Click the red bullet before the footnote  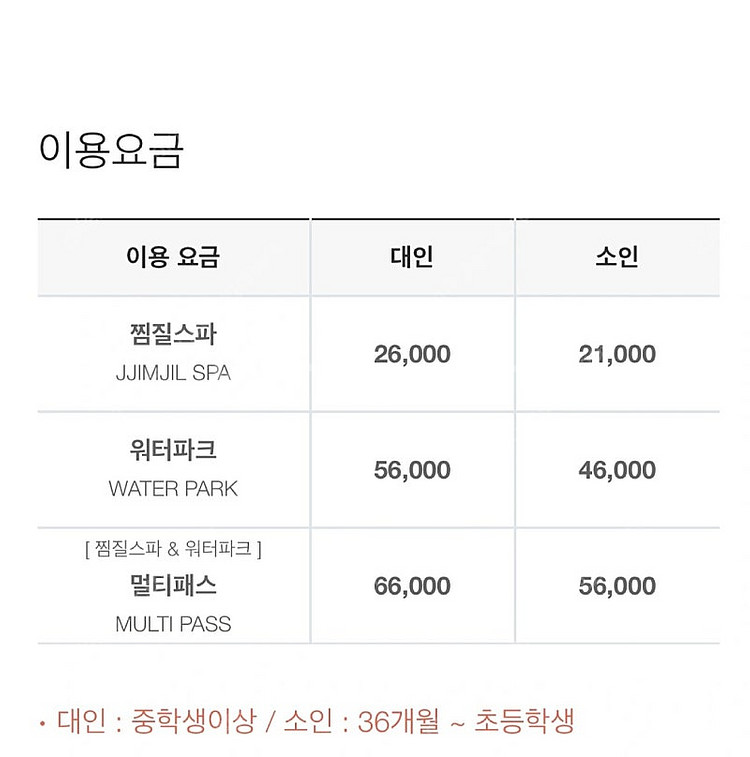click(42, 722)
